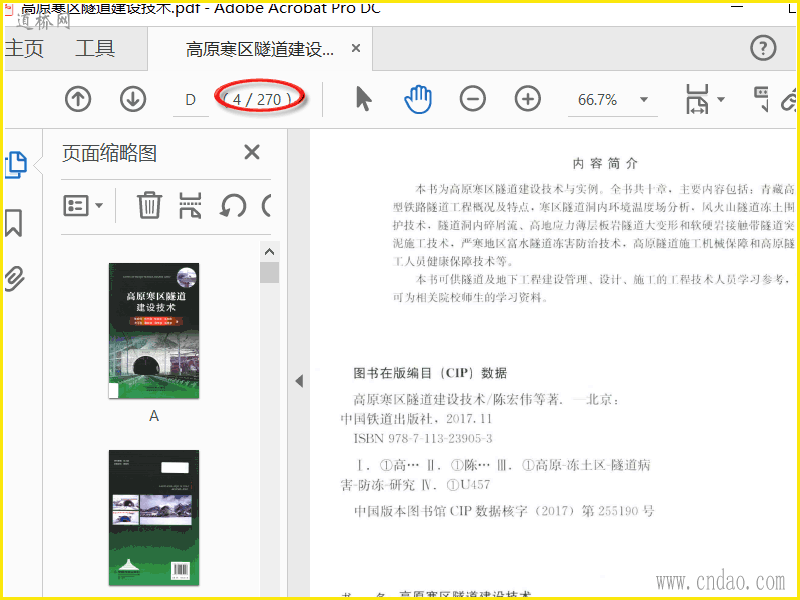Switch to the 主页 tab
The image size is (800, 600).
coord(24,49)
